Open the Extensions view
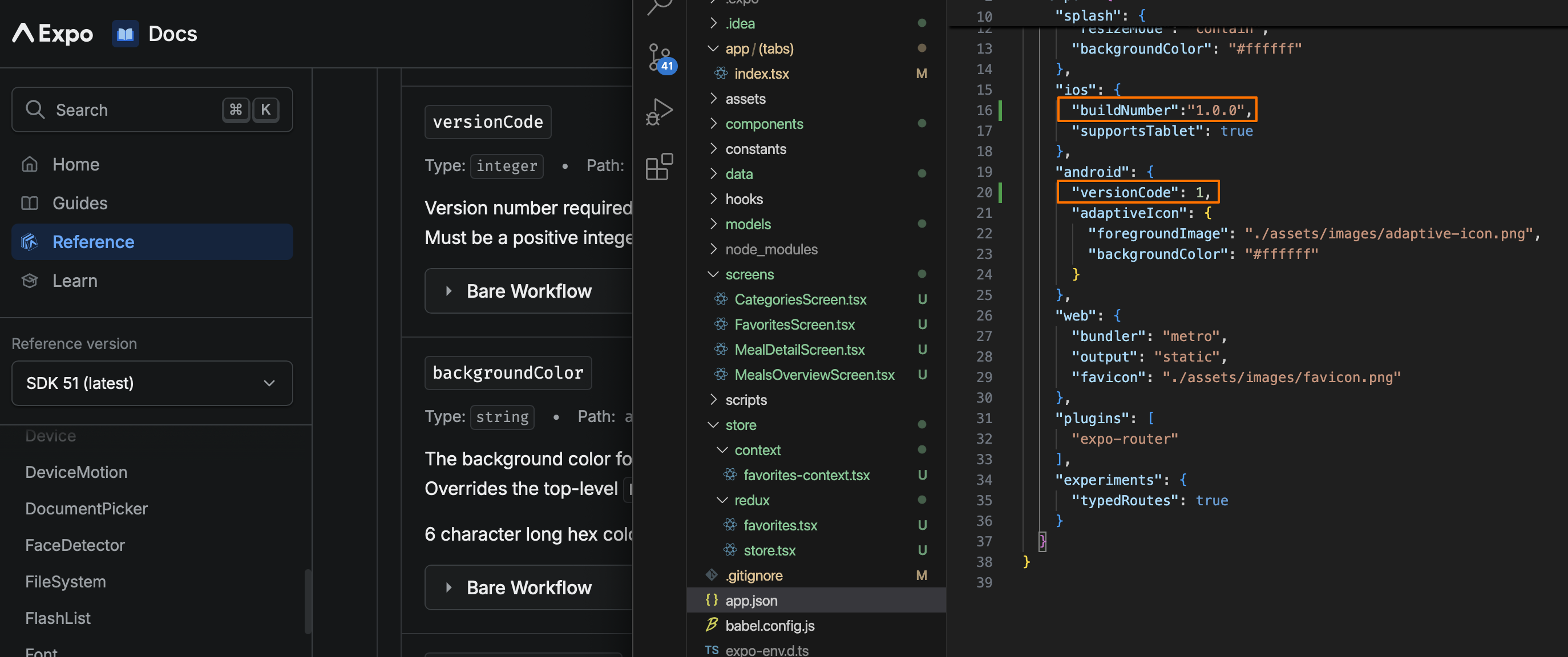1568x657 pixels. [x=659, y=166]
